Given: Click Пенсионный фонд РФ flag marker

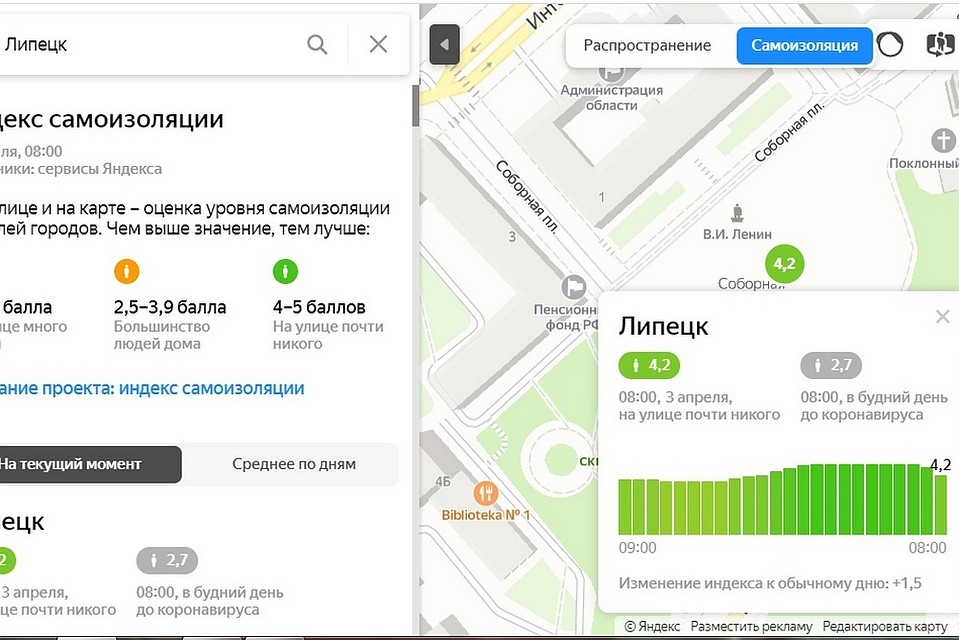Looking at the screenshot, I should 574,287.
